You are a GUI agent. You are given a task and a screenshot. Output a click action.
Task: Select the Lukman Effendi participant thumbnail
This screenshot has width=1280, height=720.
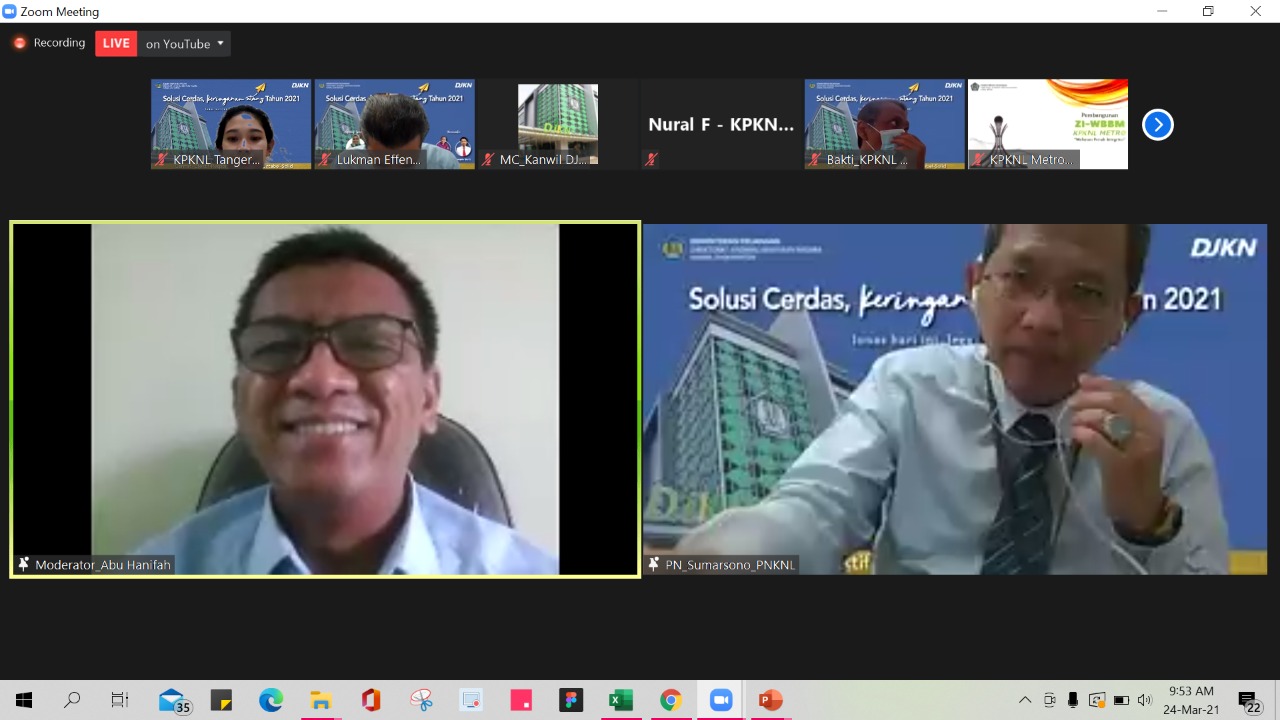click(x=395, y=123)
